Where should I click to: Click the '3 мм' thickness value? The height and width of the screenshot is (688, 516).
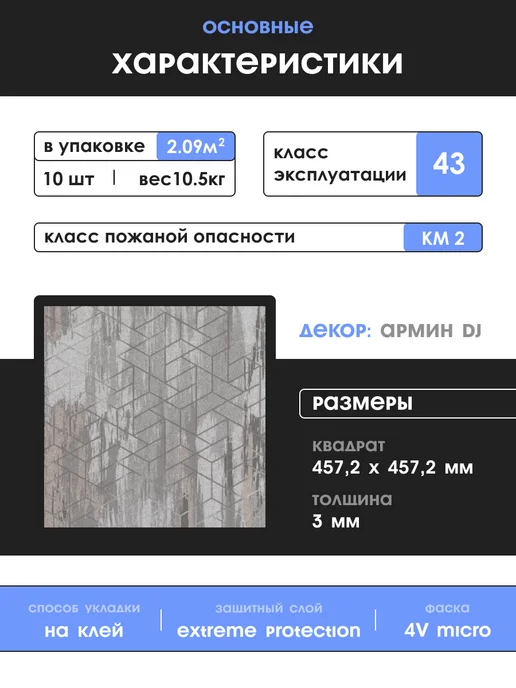[x=336, y=522]
